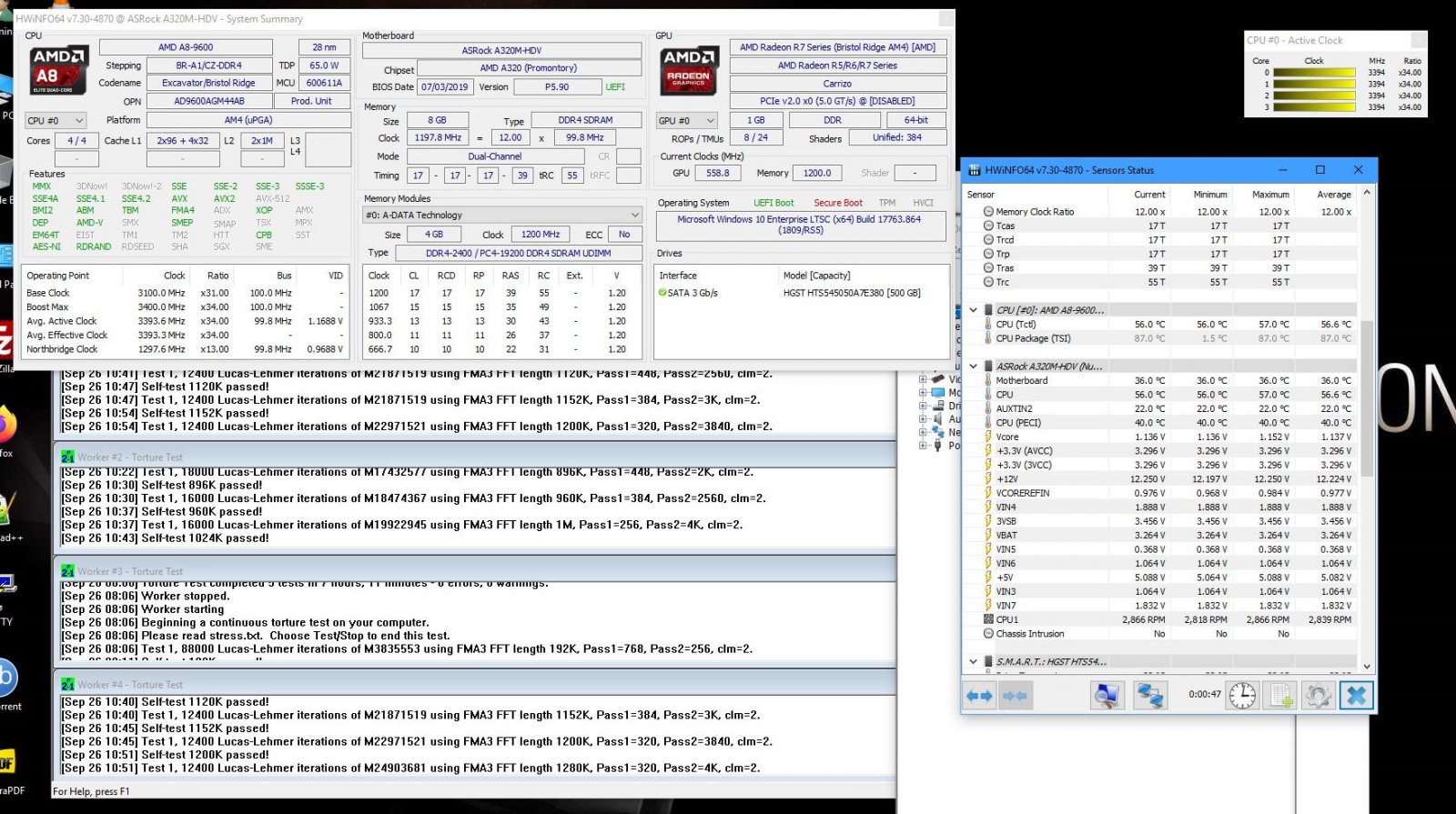Click the Worker #4 - Torture Test title bar

click(x=475, y=684)
